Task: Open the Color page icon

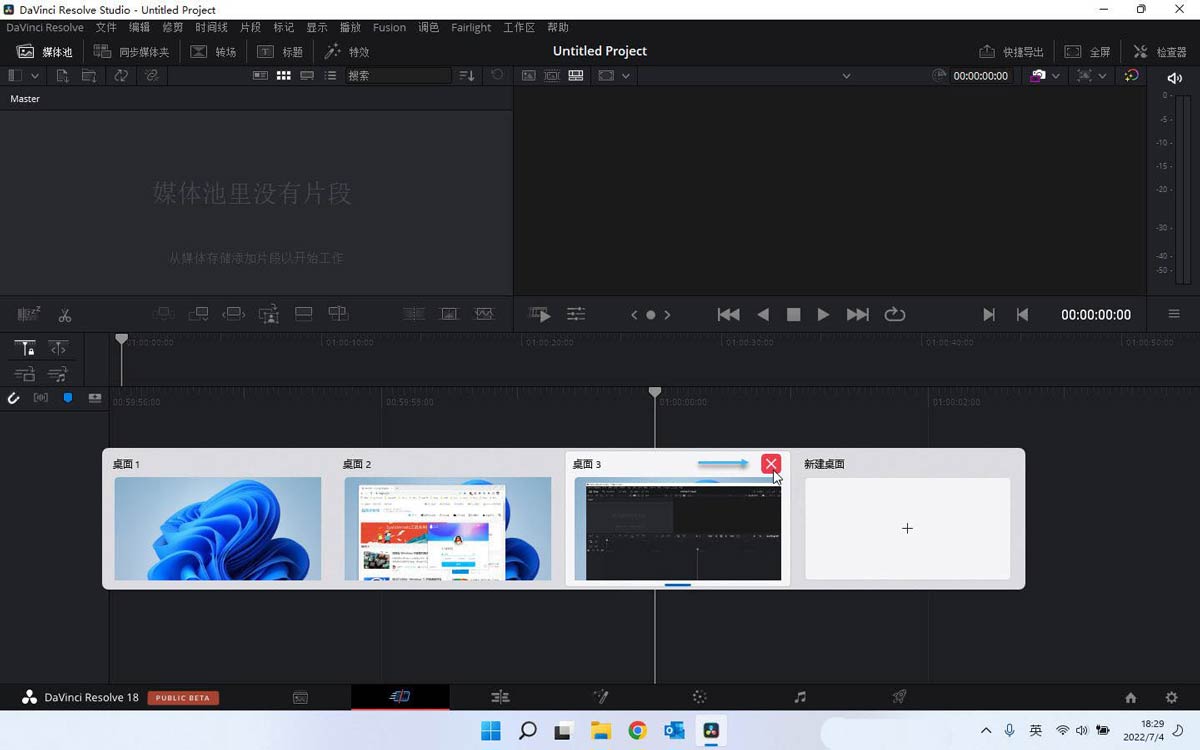Action: (699, 697)
